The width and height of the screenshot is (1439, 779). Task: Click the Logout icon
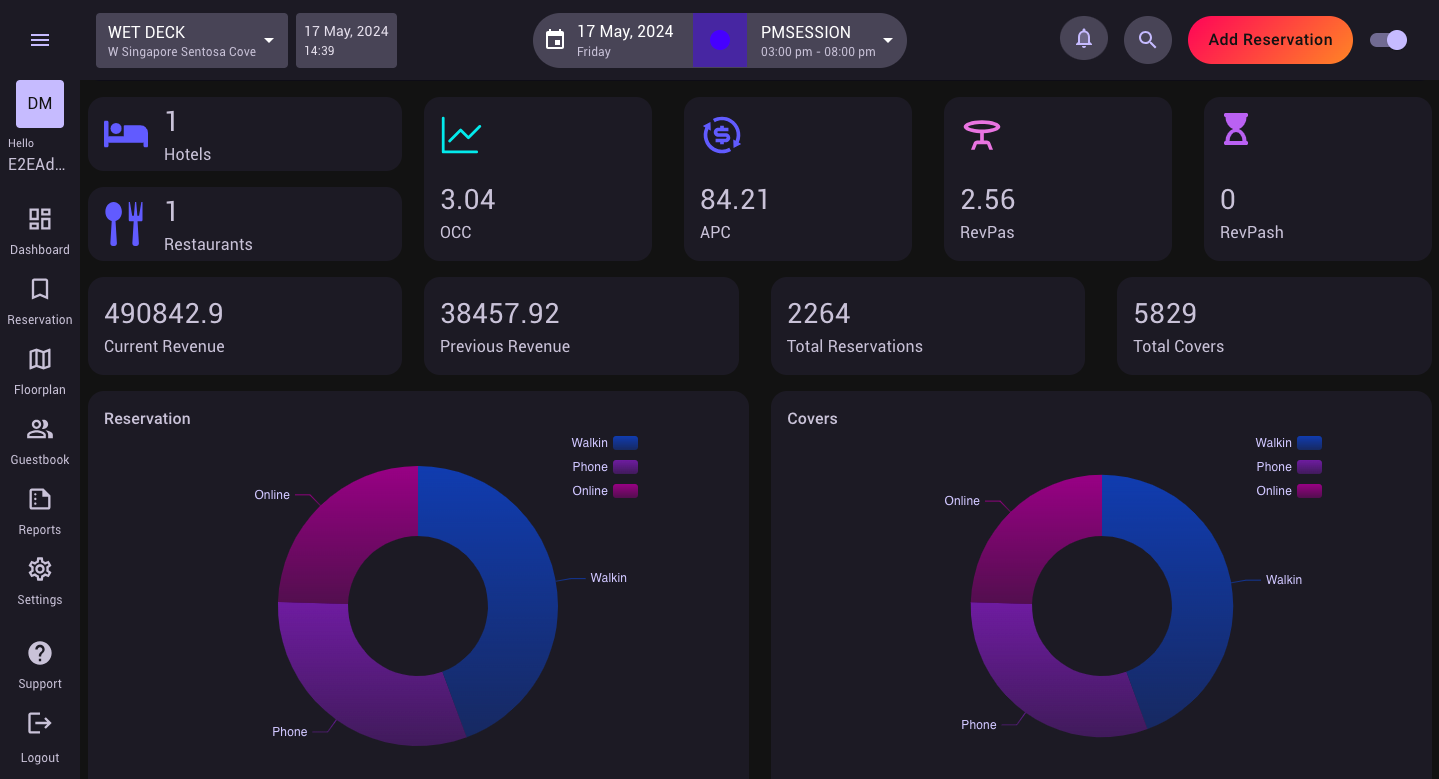pos(40,723)
